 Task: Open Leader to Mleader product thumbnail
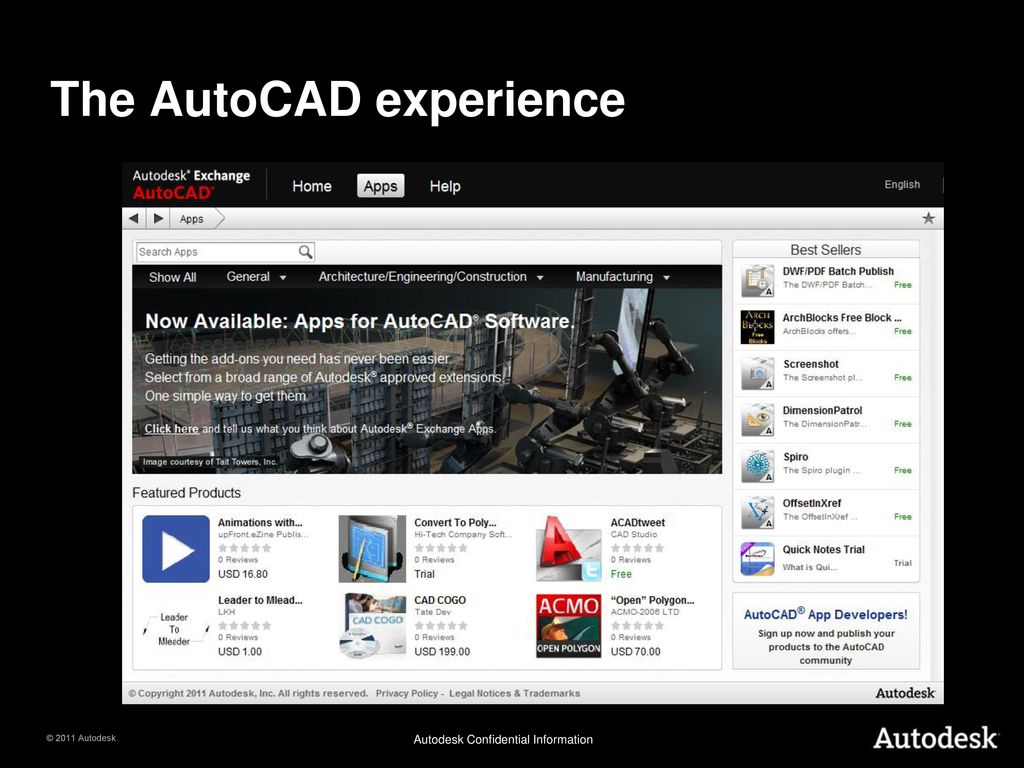point(175,629)
